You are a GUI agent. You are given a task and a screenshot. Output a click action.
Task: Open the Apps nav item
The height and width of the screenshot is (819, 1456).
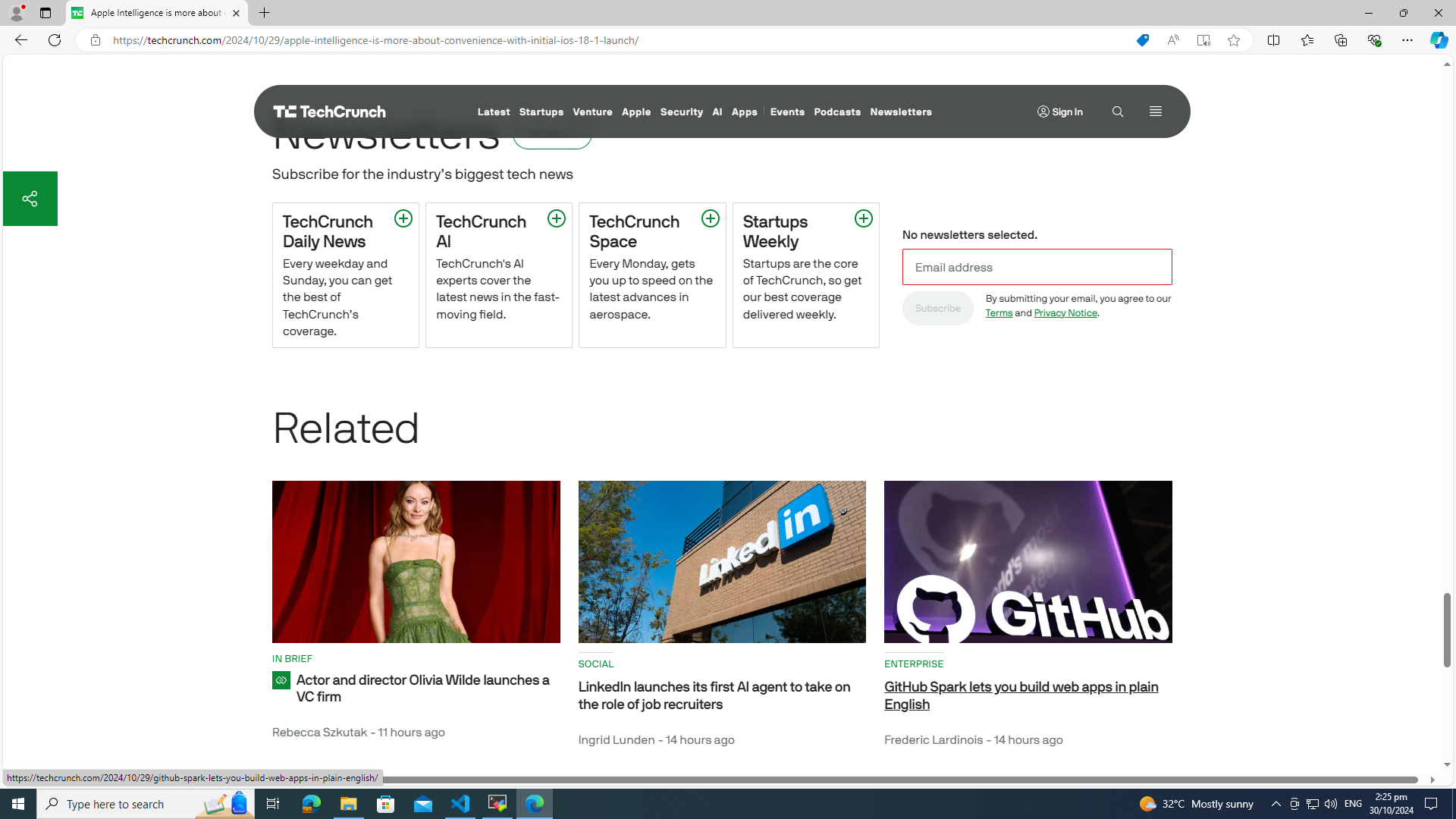tap(744, 111)
